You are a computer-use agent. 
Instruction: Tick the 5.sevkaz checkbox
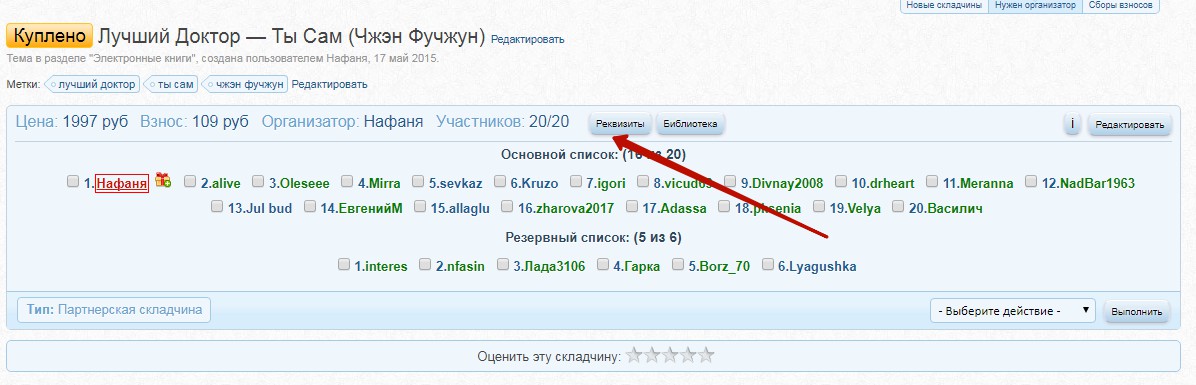click(418, 181)
